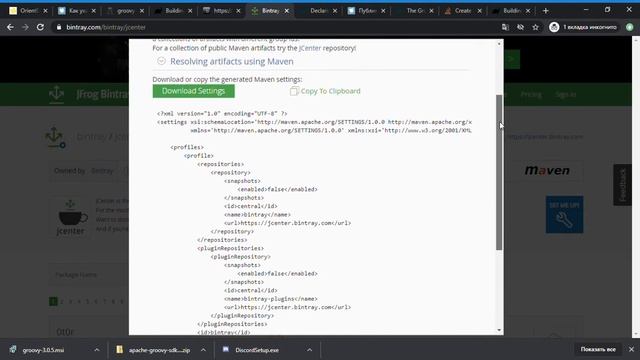Open groovy-3.0.5.msi download item
The height and width of the screenshot is (360, 640).
(x=44, y=350)
